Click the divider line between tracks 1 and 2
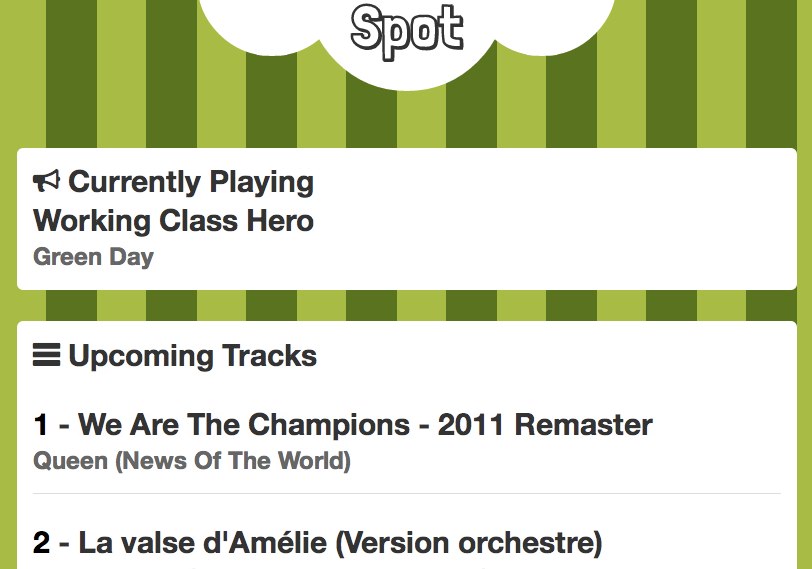 (x=406, y=493)
